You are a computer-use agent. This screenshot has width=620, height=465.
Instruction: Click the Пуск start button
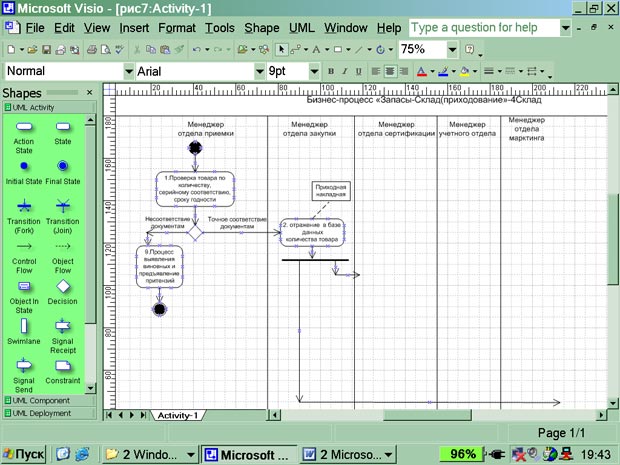(24, 454)
